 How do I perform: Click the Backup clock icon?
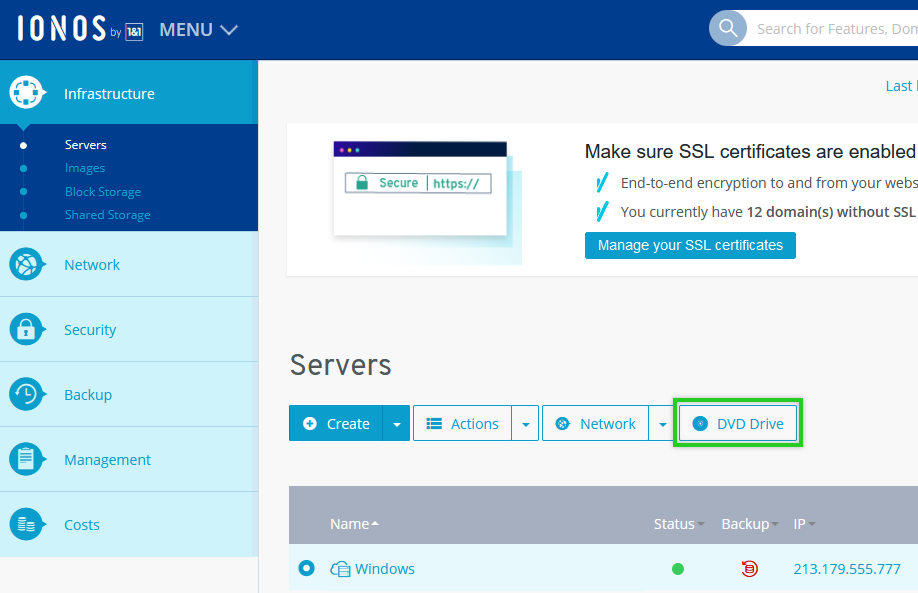pos(27,394)
